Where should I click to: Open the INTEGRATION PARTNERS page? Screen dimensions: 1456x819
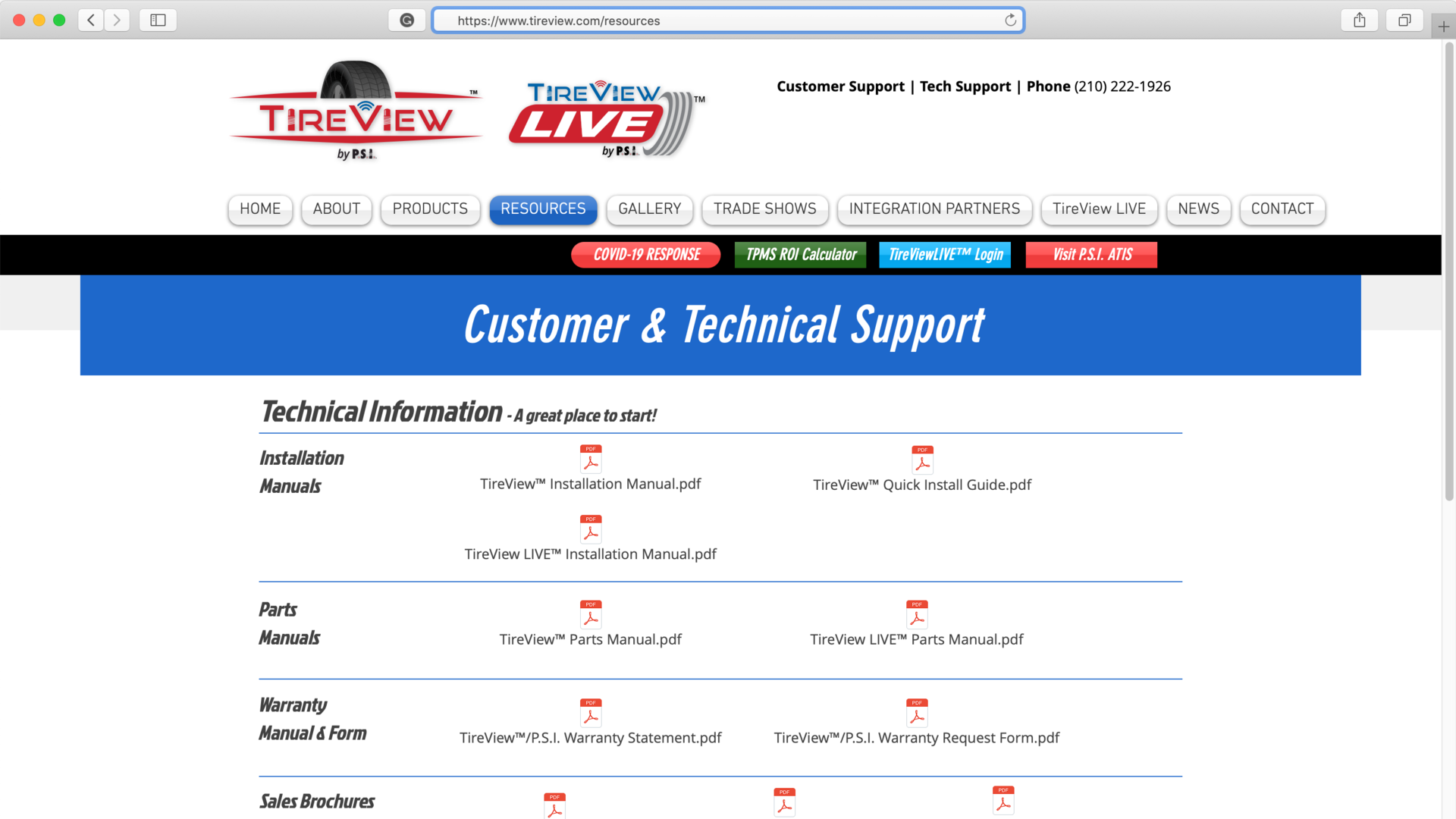click(934, 209)
